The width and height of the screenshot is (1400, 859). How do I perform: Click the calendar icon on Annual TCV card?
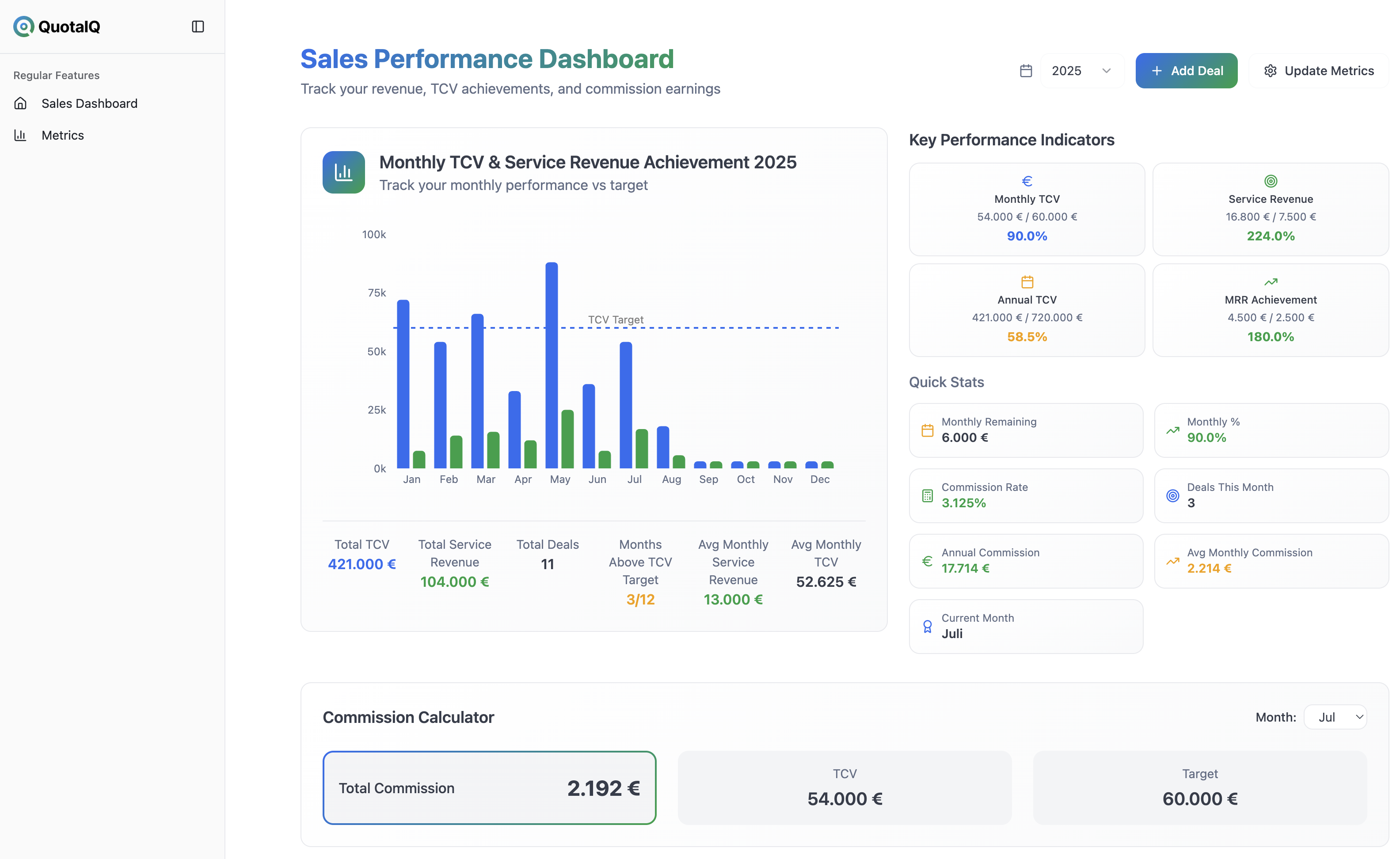pyautogui.click(x=1027, y=282)
